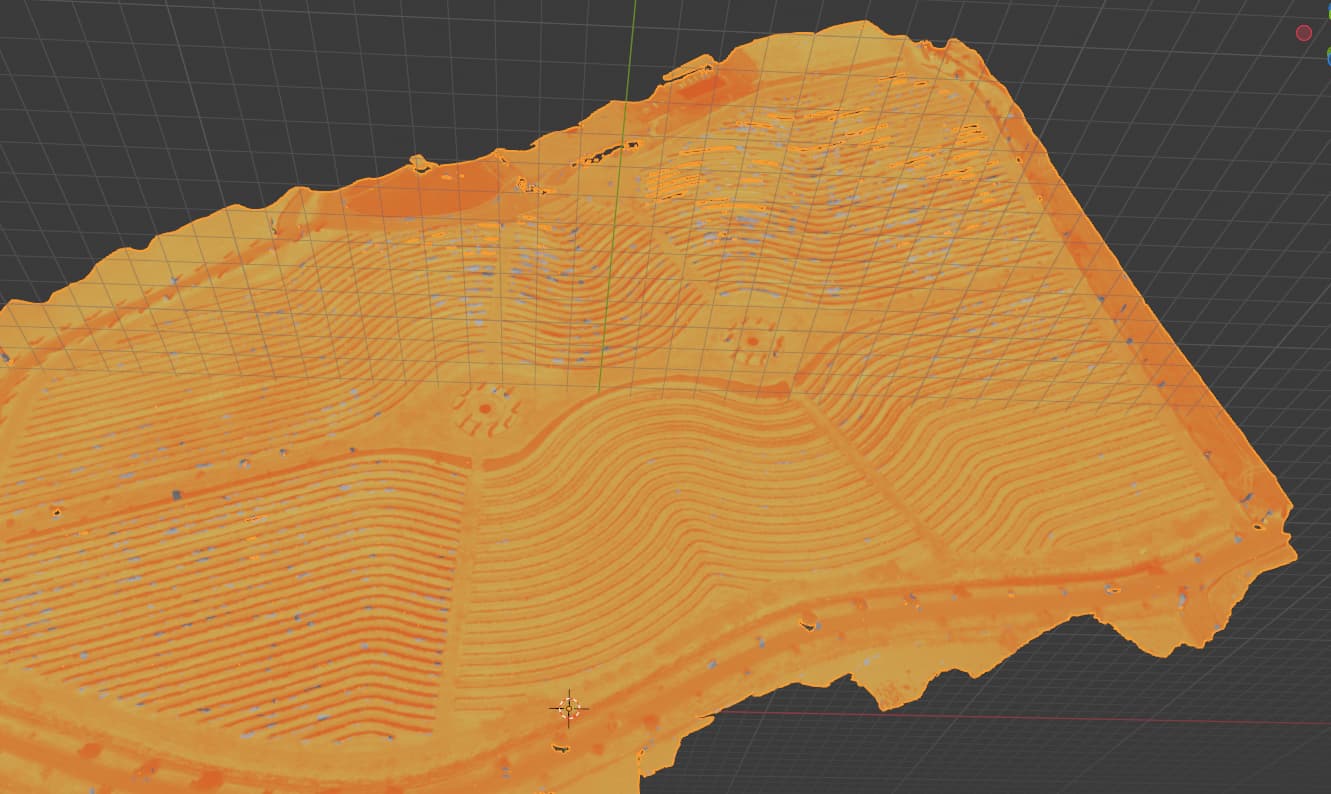Click the red -X axis navigation gizmo ball
The height and width of the screenshot is (794, 1331).
[1303, 33]
